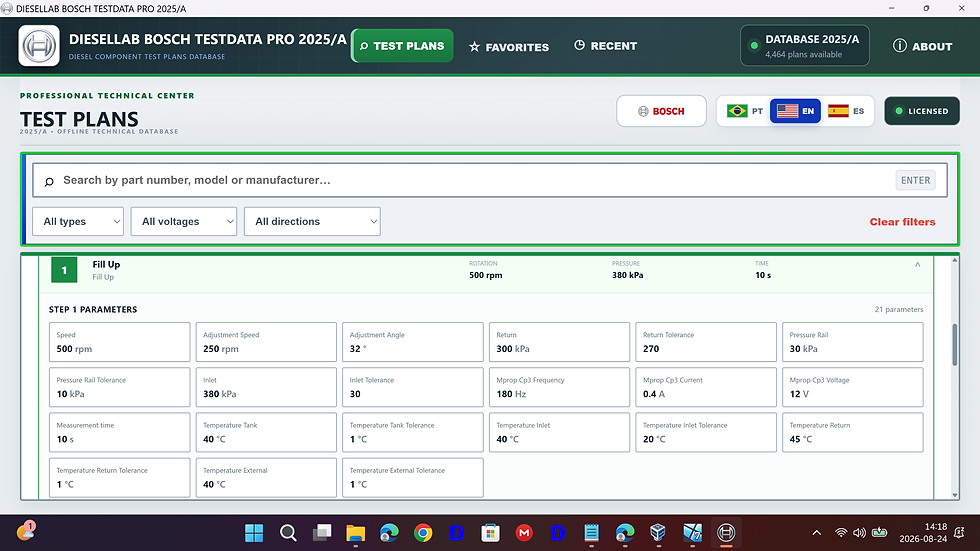Click the scrollbar down arrow in results panel
This screenshot has width=980, height=551.
(x=954, y=495)
